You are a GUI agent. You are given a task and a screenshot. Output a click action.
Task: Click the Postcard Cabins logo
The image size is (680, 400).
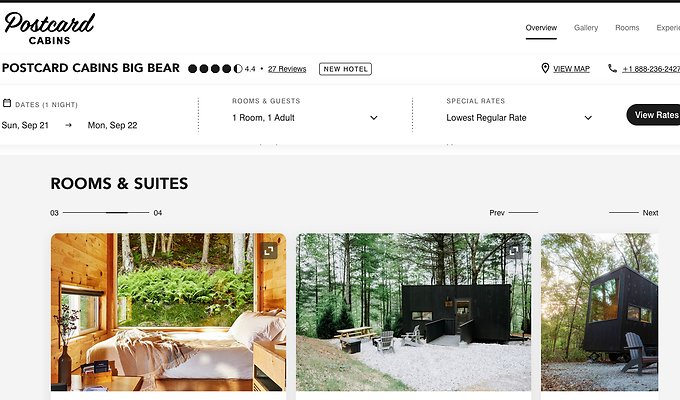coord(49,28)
